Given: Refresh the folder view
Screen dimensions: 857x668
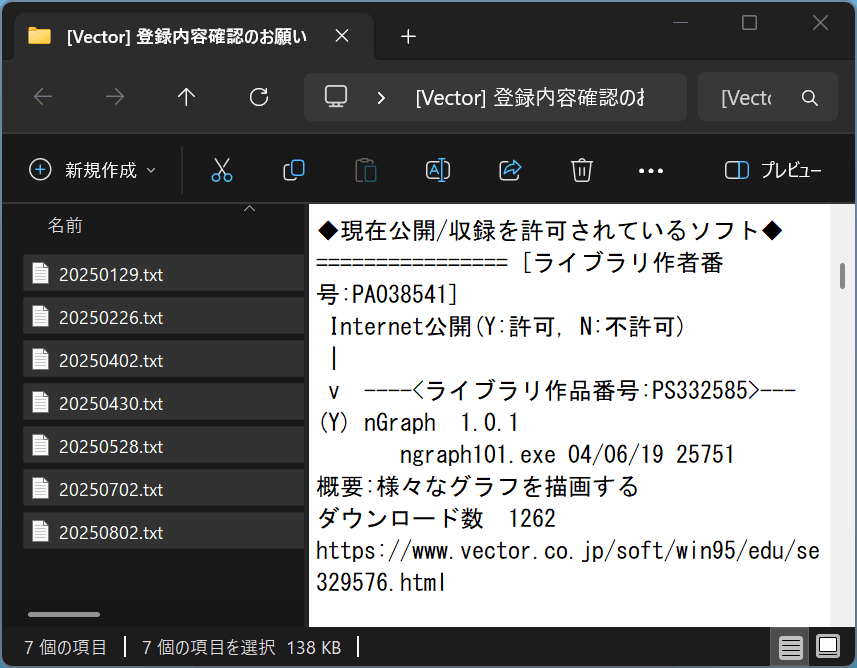Looking at the screenshot, I should 259,97.
